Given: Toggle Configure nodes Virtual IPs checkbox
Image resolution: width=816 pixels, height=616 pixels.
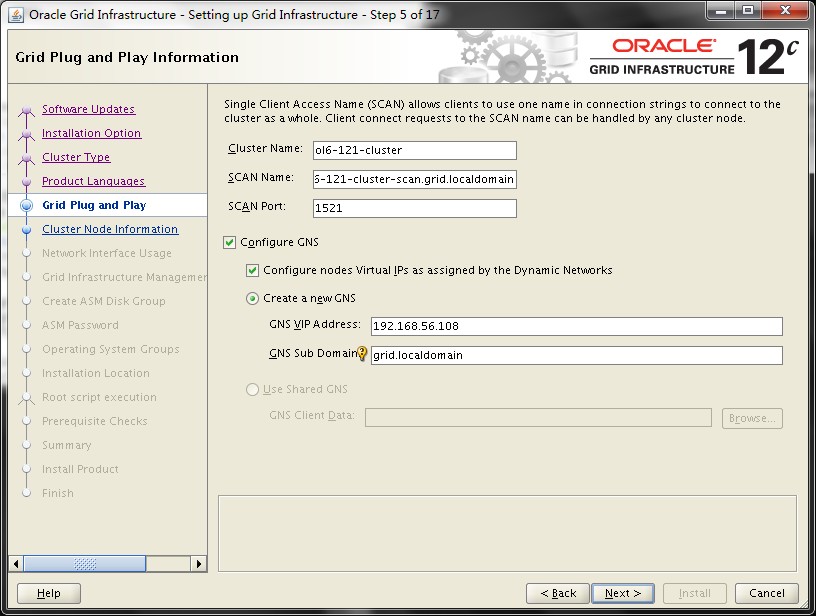Looking at the screenshot, I should pos(252,271).
